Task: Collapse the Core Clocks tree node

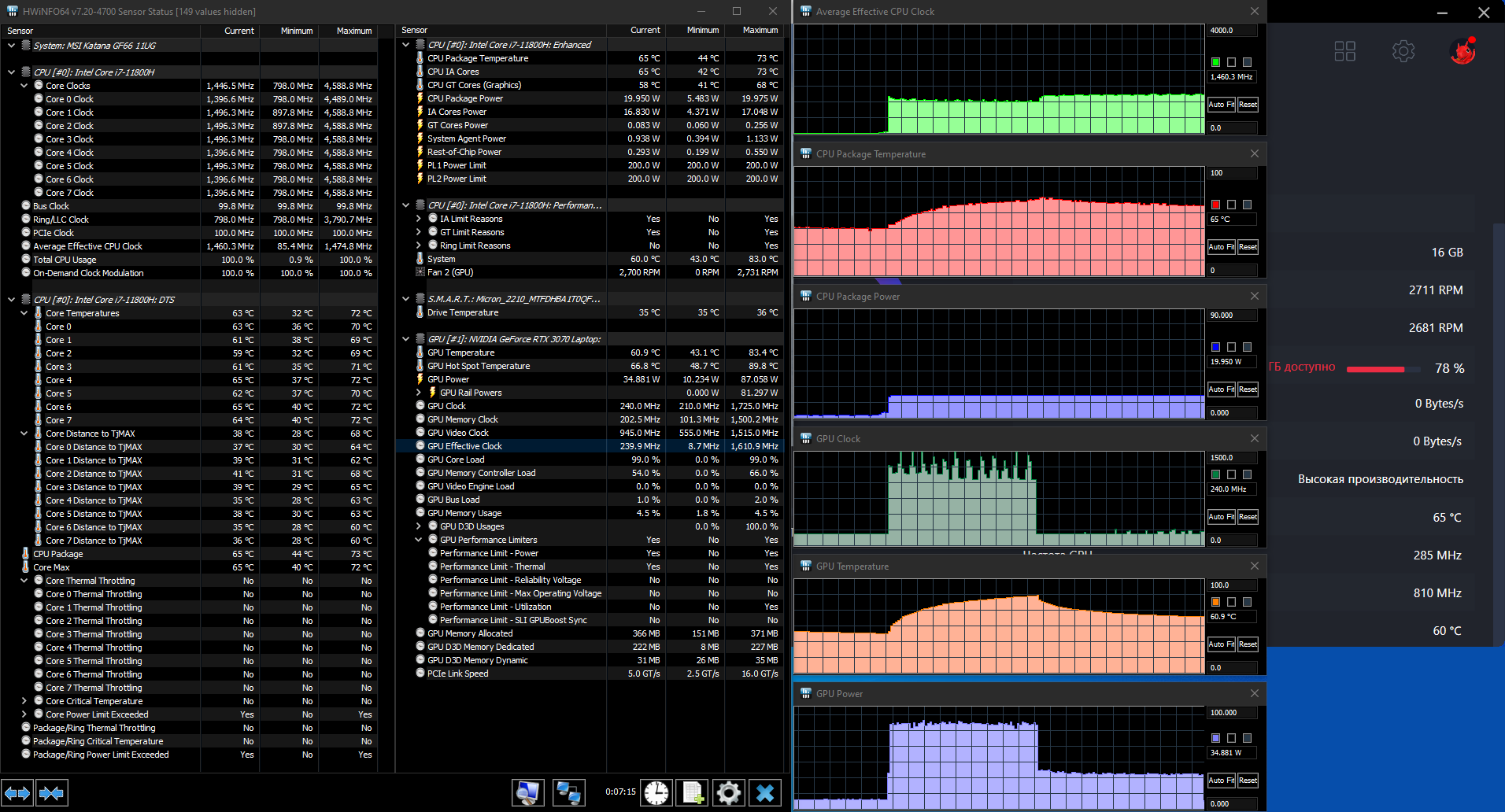Action: [x=24, y=86]
